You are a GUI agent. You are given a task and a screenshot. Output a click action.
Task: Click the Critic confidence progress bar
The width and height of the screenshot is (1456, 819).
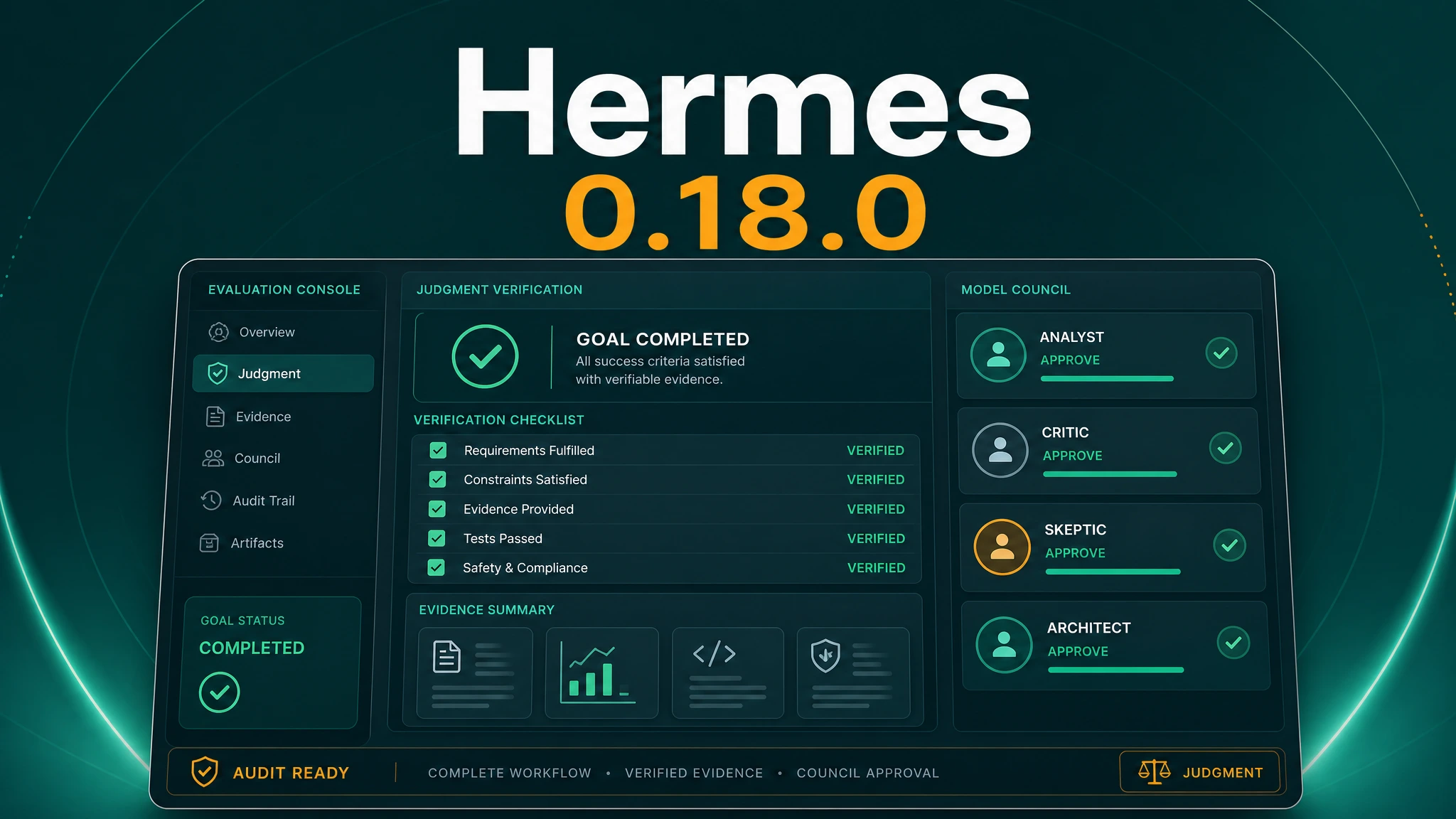(x=1110, y=474)
